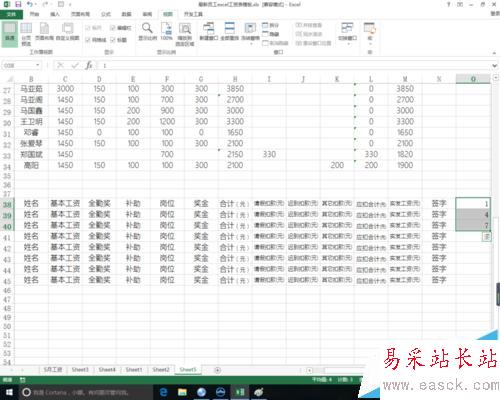Toggle the Ruler checkbox
The image size is (500, 400).
[x=93, y=28]
